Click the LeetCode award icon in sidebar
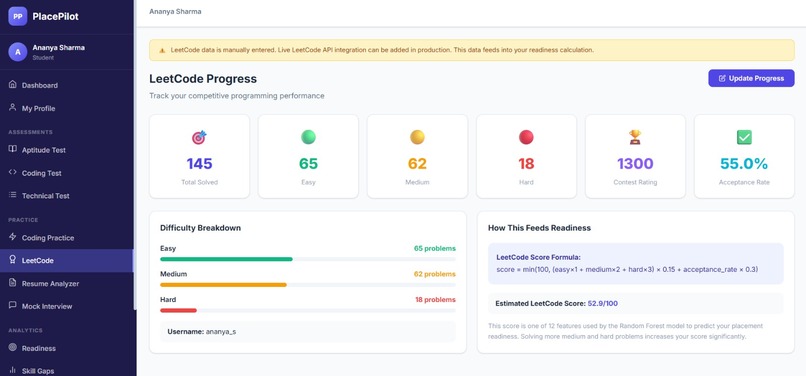The image size is (806, 376). [x=13, y=260]
